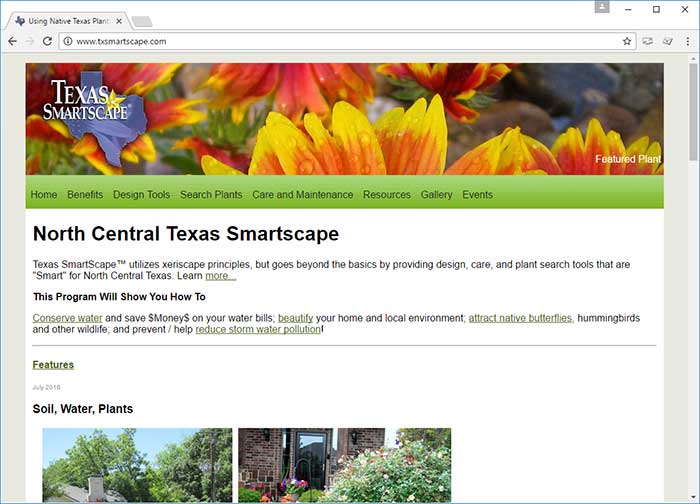
Task: Open the Gallery menu item
Action: [x=436, y=195]
